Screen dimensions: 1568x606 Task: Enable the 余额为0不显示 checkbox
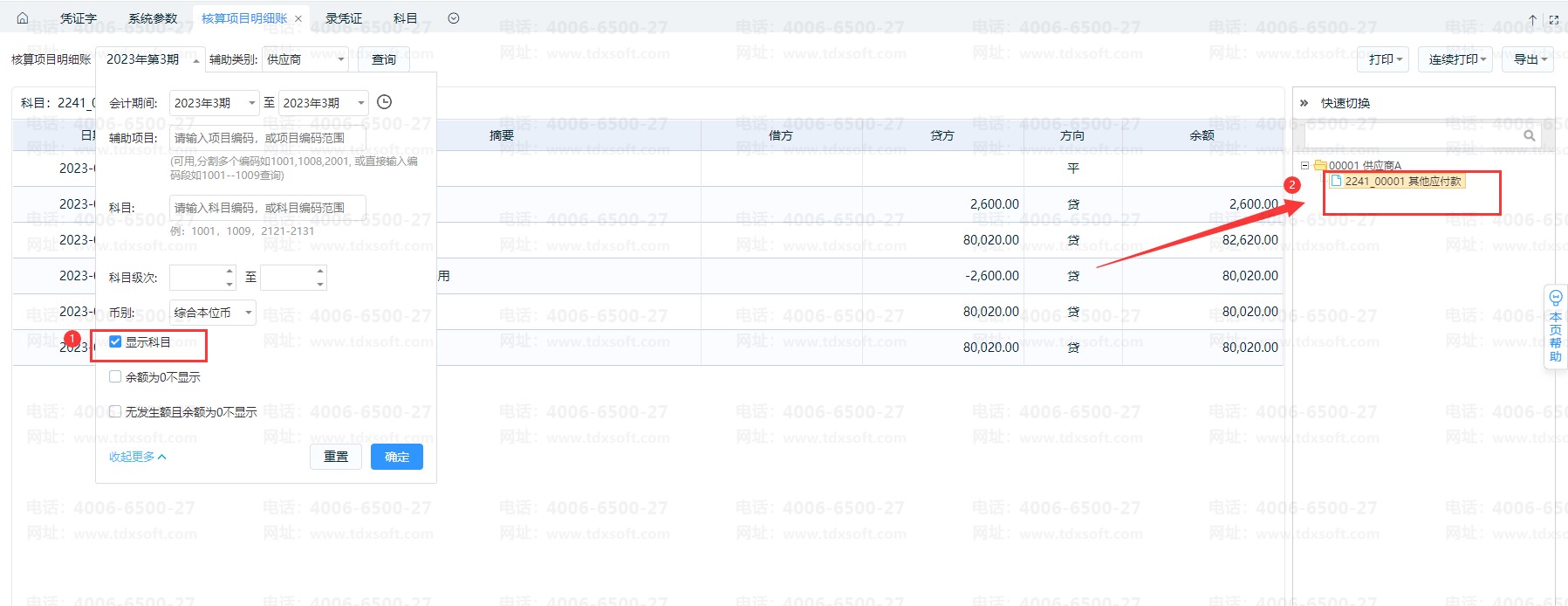pyautogui.click(x=115, y=376)
